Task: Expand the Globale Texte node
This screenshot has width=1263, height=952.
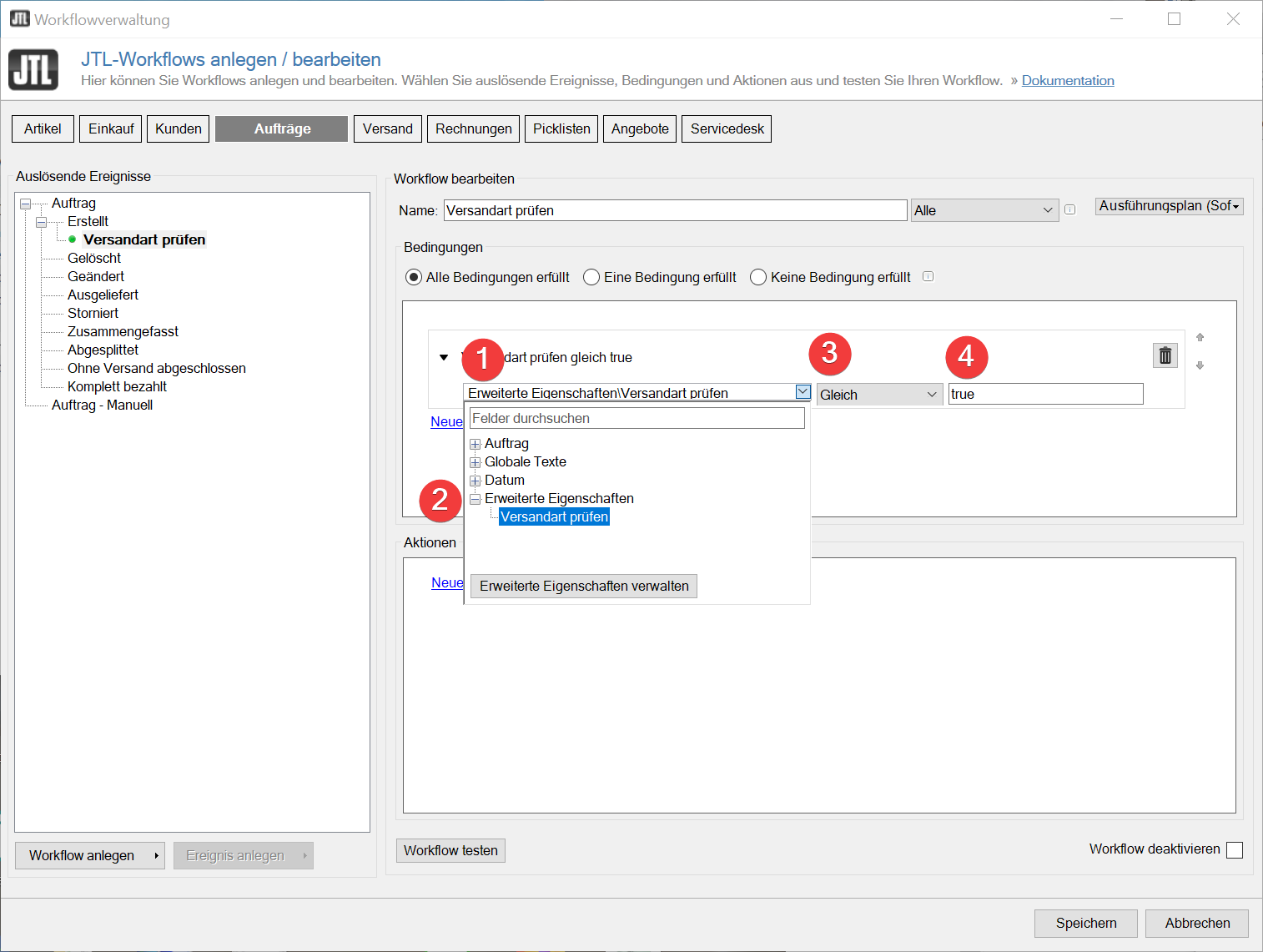Action: tap(475, 462)
